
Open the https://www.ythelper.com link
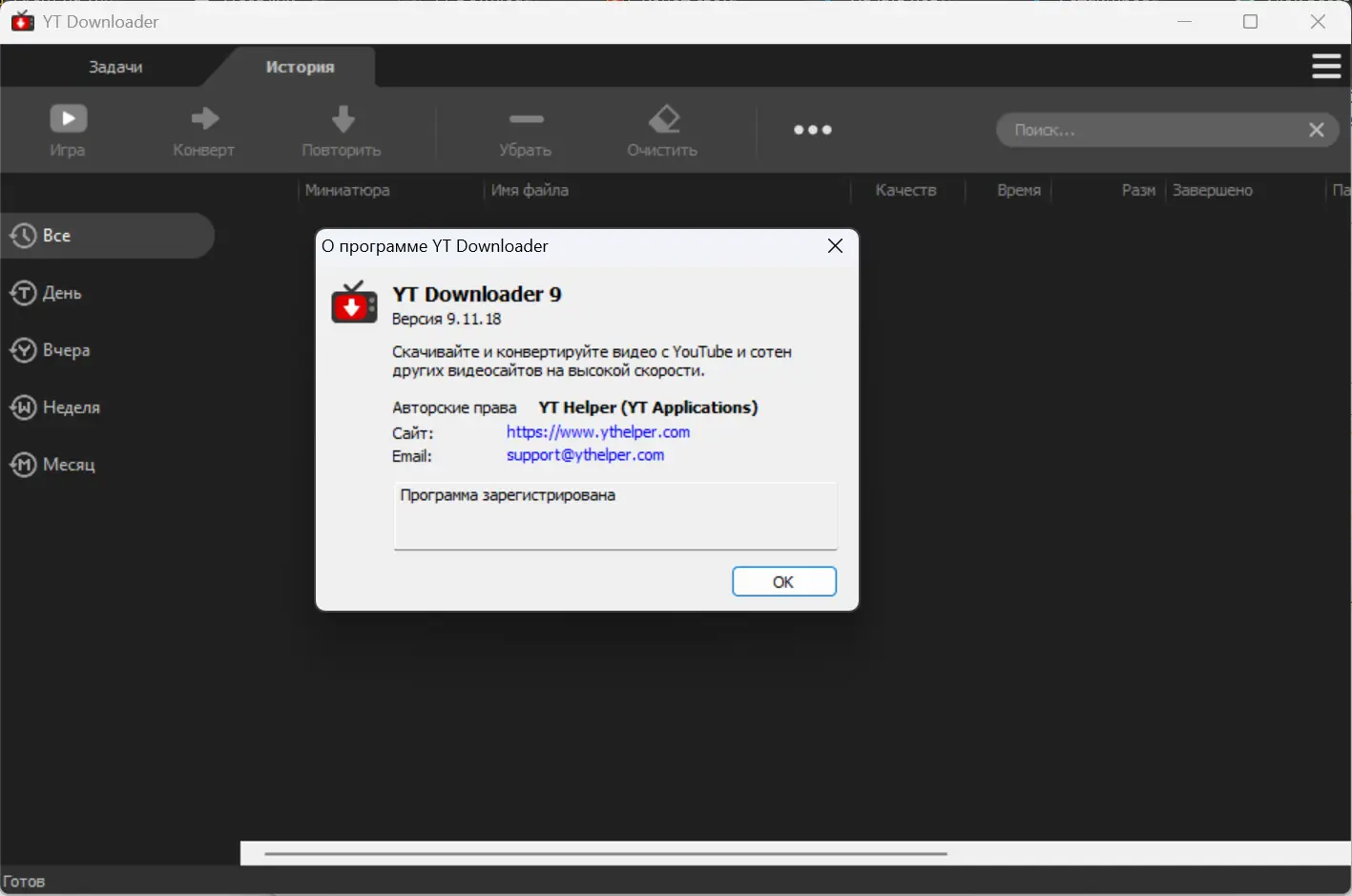click(598, 432)
